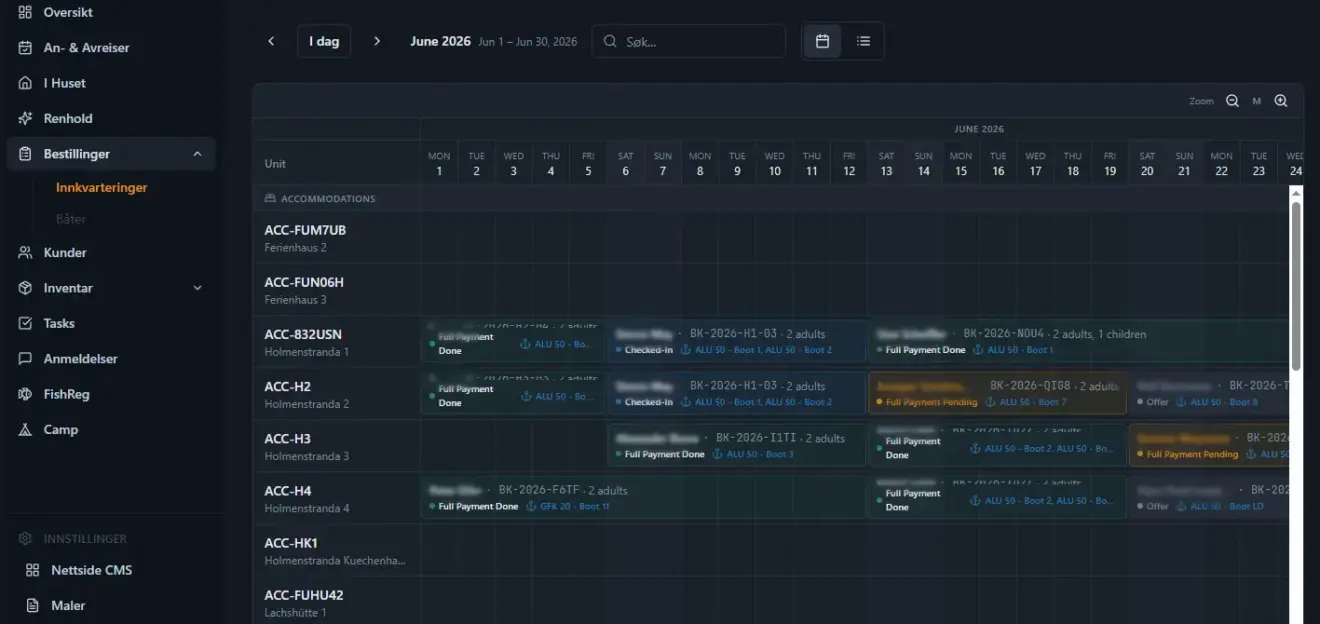Switch to calendar view toggle
The width and height of the screenshot is (1320, 624).
(823, 41)
